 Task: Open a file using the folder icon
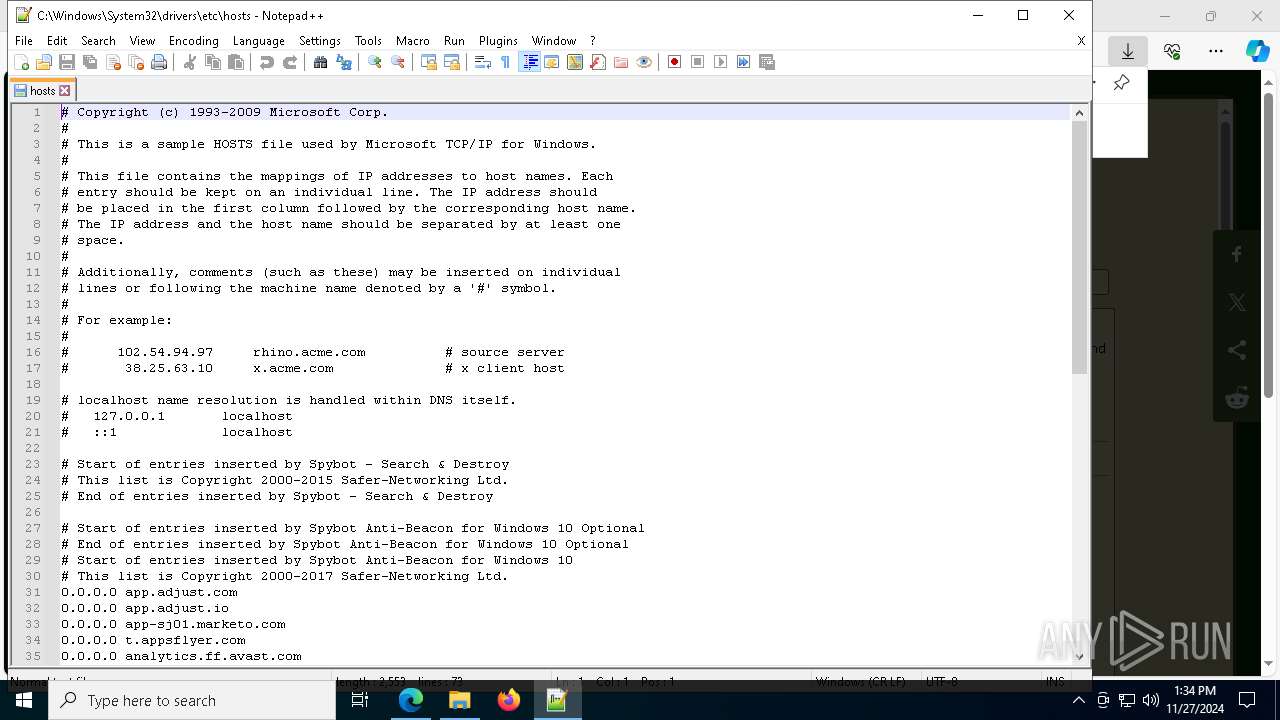[44, 62]
